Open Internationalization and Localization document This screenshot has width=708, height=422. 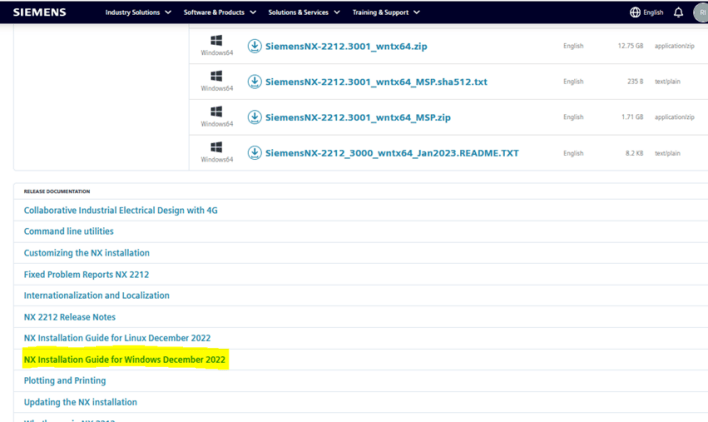click(x=97, y=295)
